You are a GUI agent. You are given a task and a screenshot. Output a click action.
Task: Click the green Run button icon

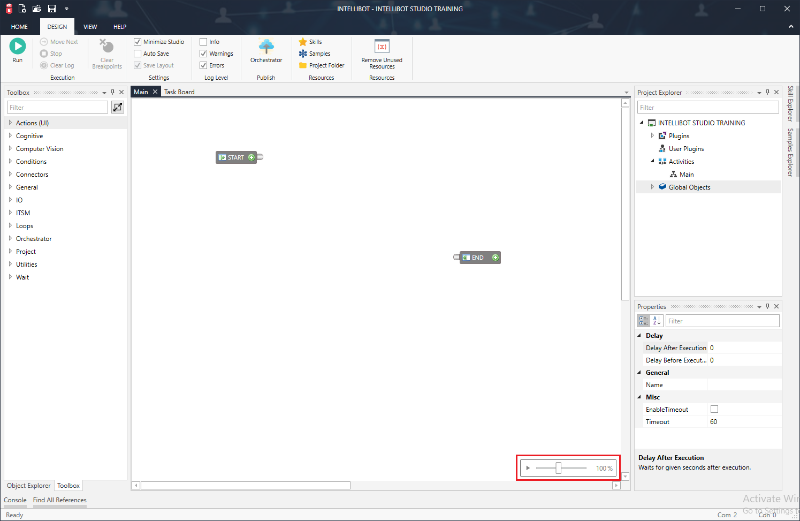coord(18,46)
